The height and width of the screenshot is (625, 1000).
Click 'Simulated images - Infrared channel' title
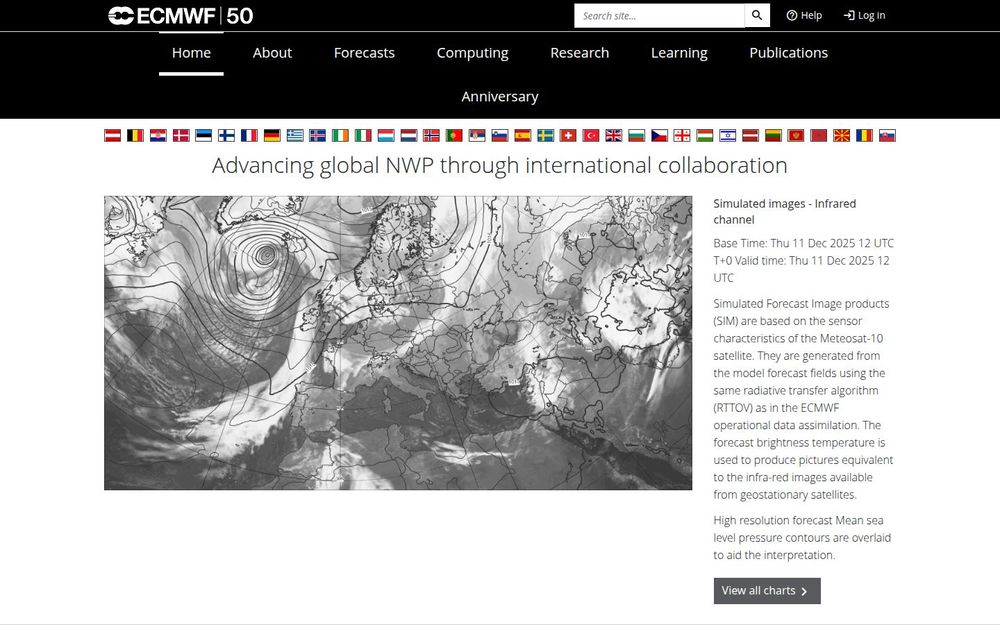coord(784,211)
